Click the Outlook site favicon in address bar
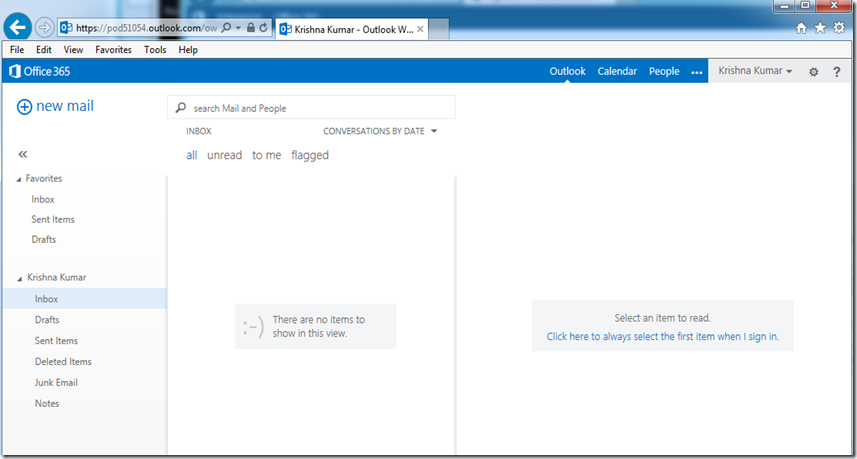Image resolution: width=857 pixels, height=459 pixels. [67, 27]
